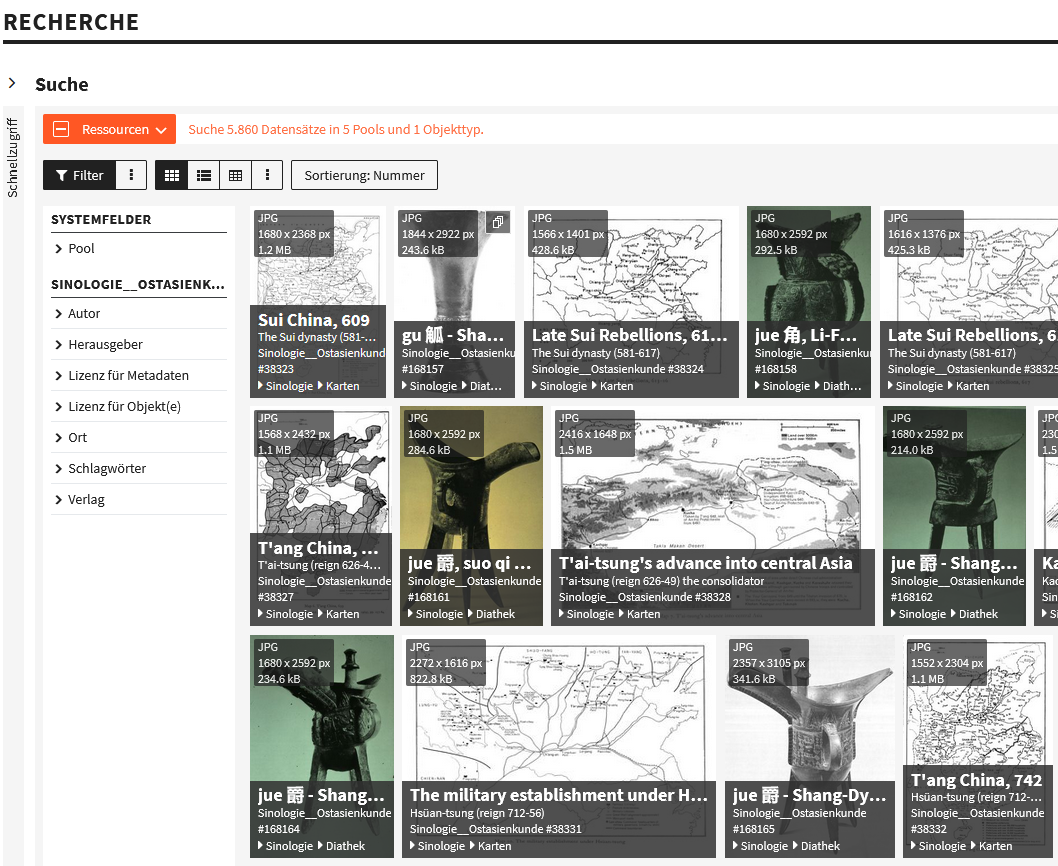Open the filter options three-dot menu
The height and width of the screenshot is (866, 1058).
pos(132,175)
